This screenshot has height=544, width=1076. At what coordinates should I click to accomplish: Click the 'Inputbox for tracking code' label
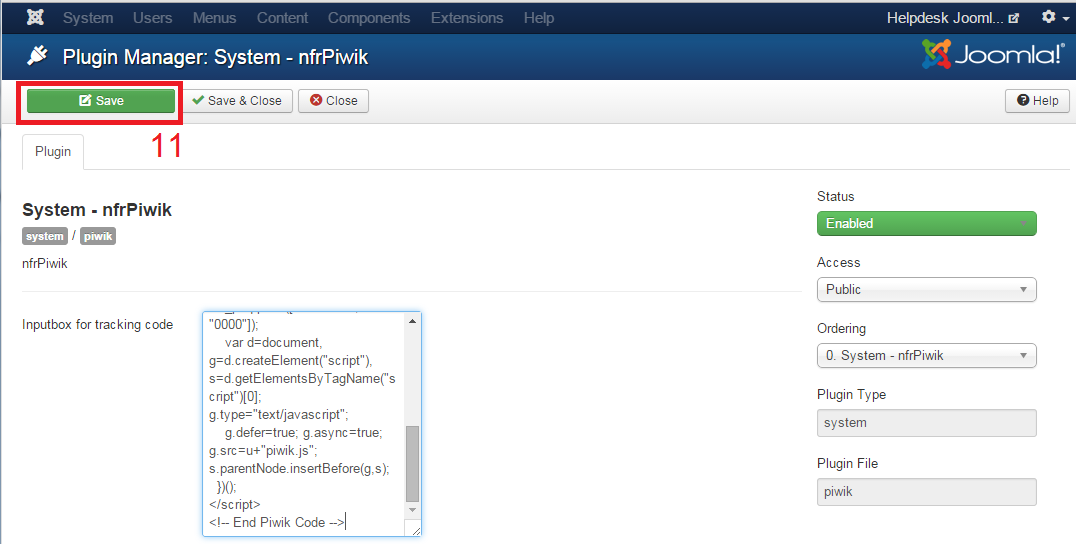click(x=97, y=324)
